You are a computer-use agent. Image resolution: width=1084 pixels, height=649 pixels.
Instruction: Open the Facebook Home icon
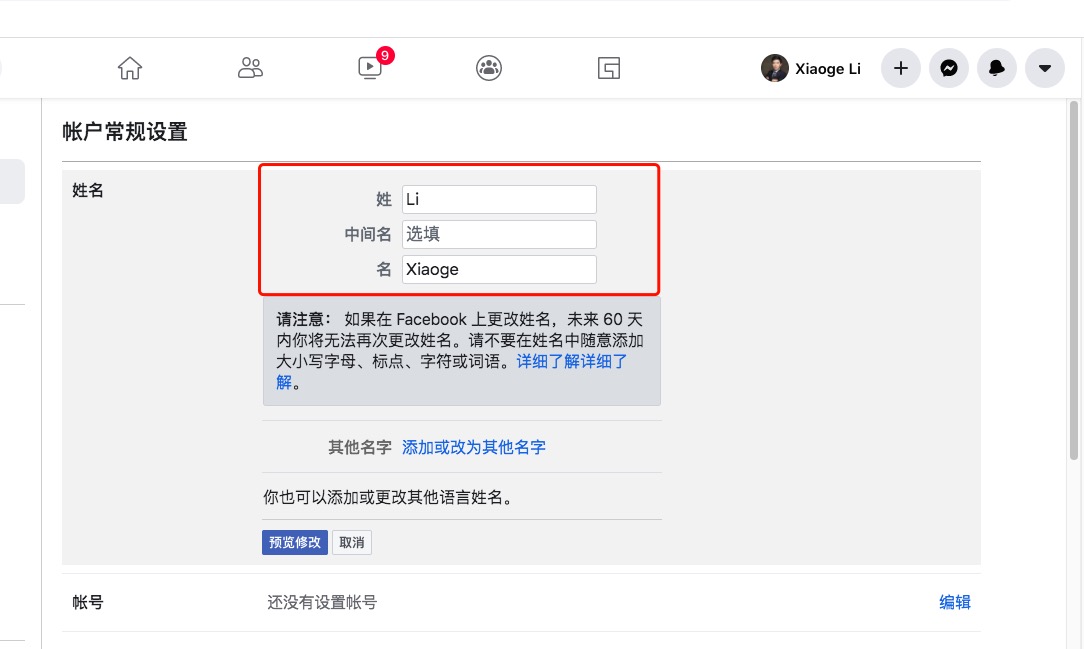coord(129,67)
